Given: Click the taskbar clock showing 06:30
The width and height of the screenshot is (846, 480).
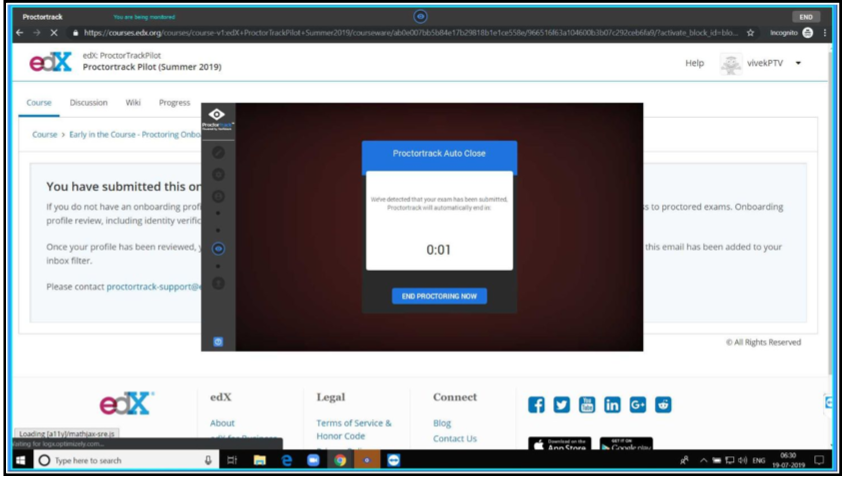Looking at the screenshot, I should pos(788,461).
